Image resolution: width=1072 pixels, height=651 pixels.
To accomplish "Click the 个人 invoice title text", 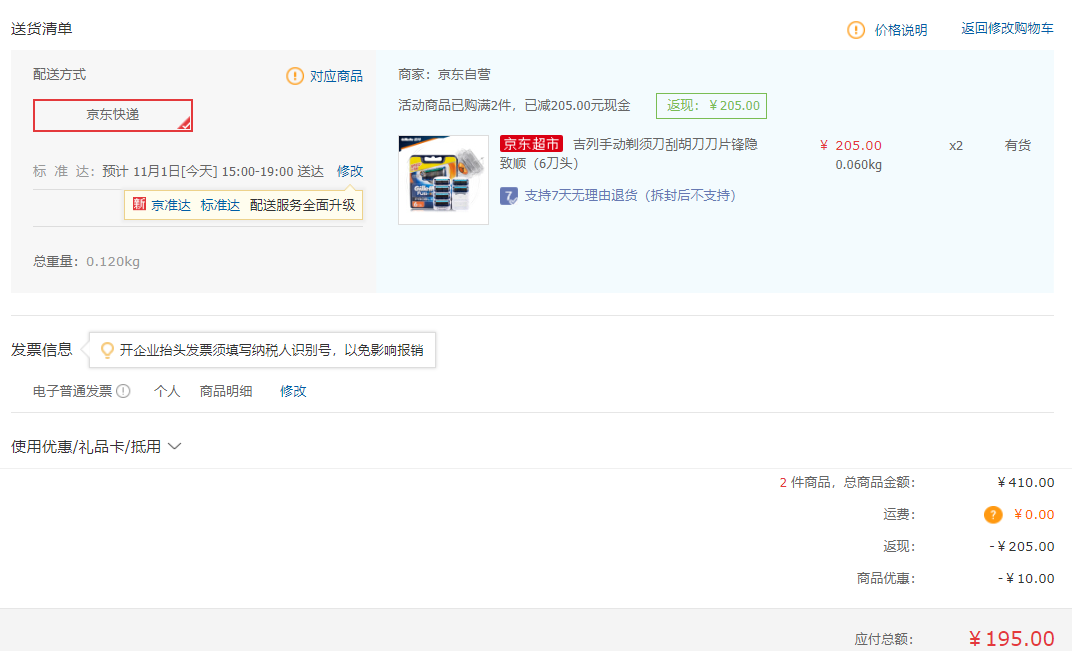I will click(167, 391).
